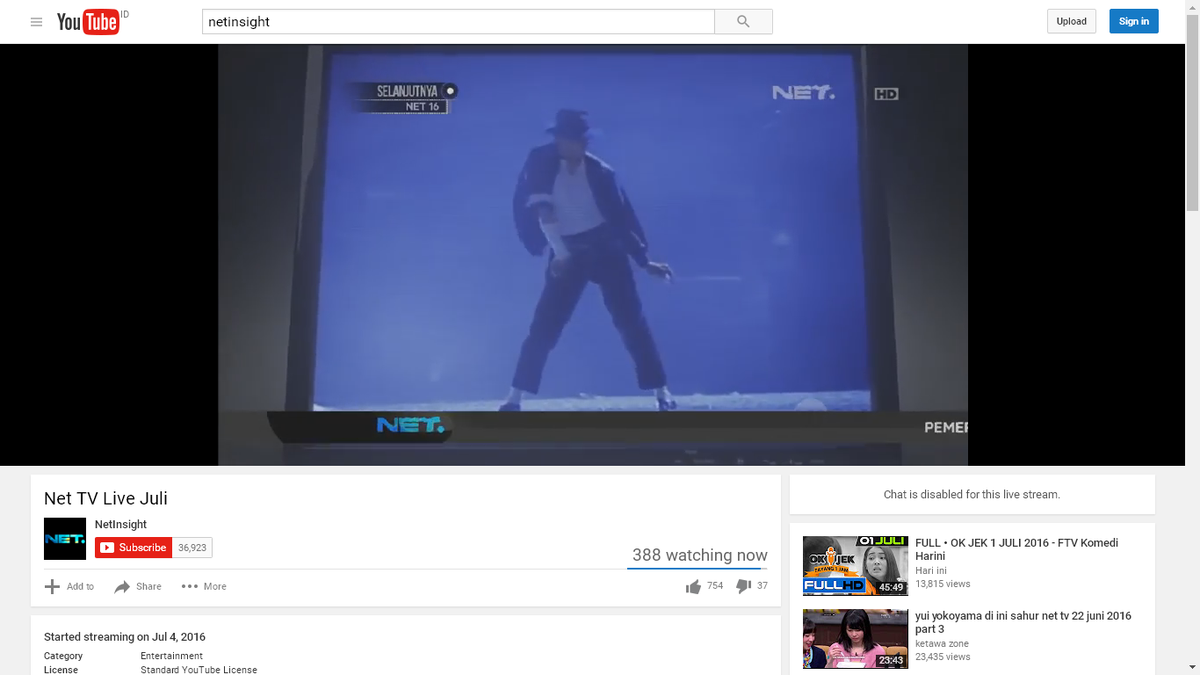Open the ketawa zone channel link
The image size is (1200, 675).
(942, 644)
